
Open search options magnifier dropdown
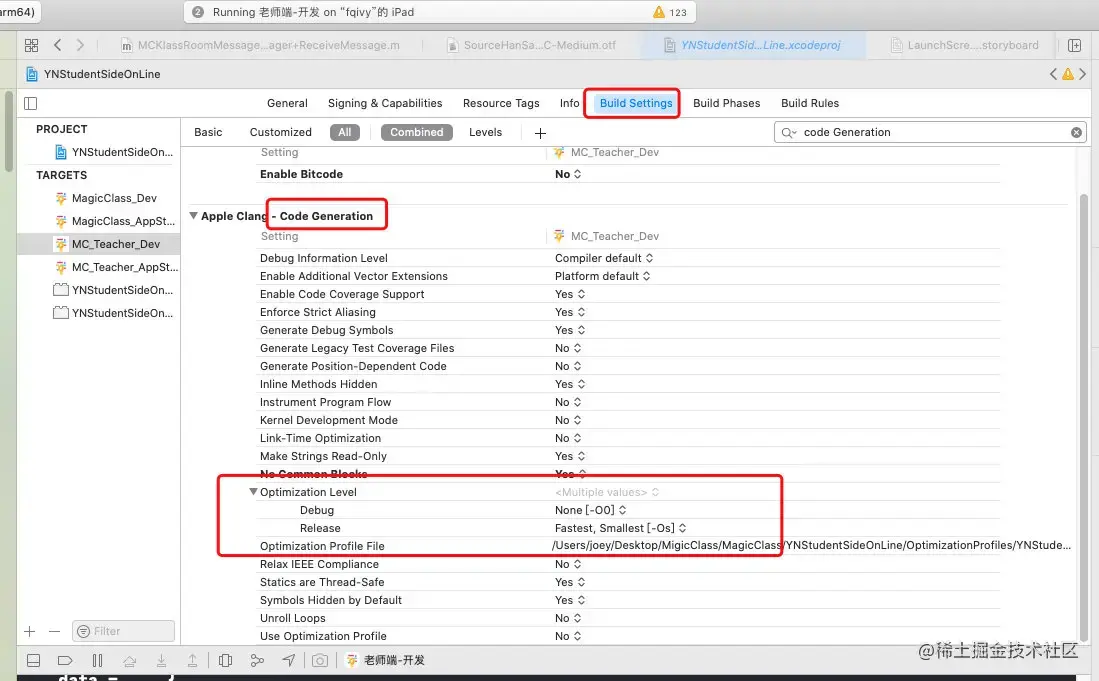pos(789,132)
